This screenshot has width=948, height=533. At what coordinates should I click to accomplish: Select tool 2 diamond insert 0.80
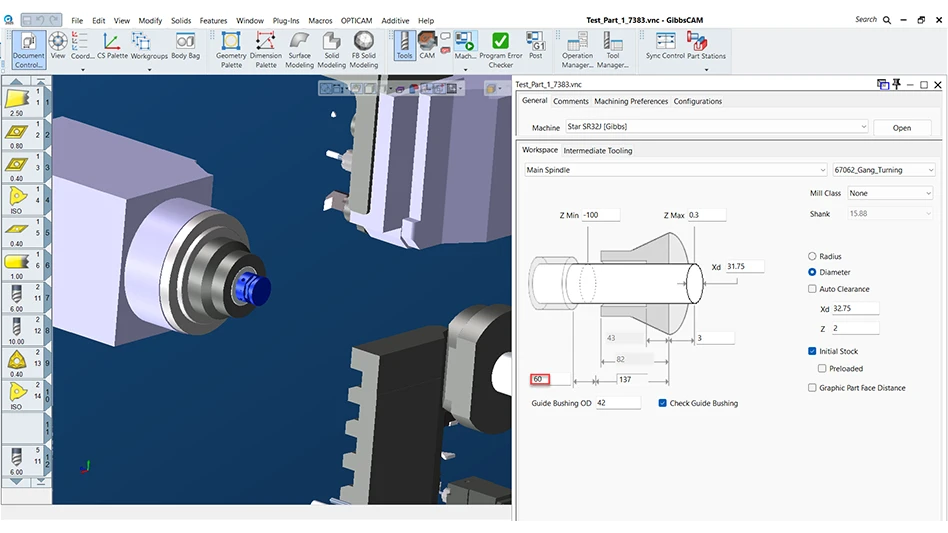pyautogui.click(x=17, y=135)
